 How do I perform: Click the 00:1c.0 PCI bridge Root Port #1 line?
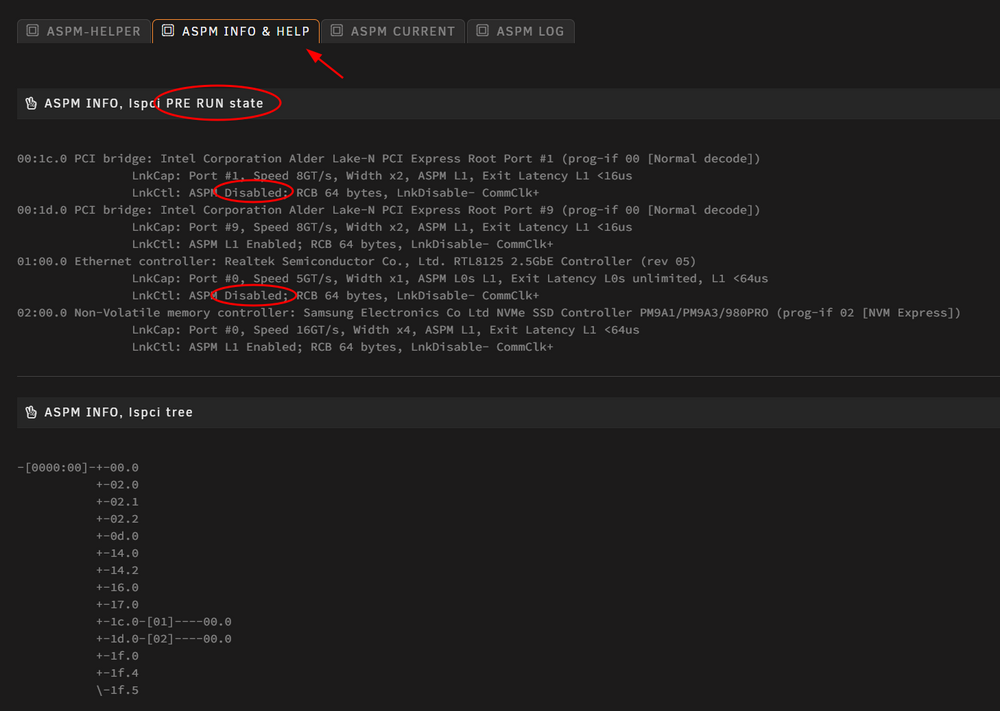pyautogui.click(x=388, y=159)
